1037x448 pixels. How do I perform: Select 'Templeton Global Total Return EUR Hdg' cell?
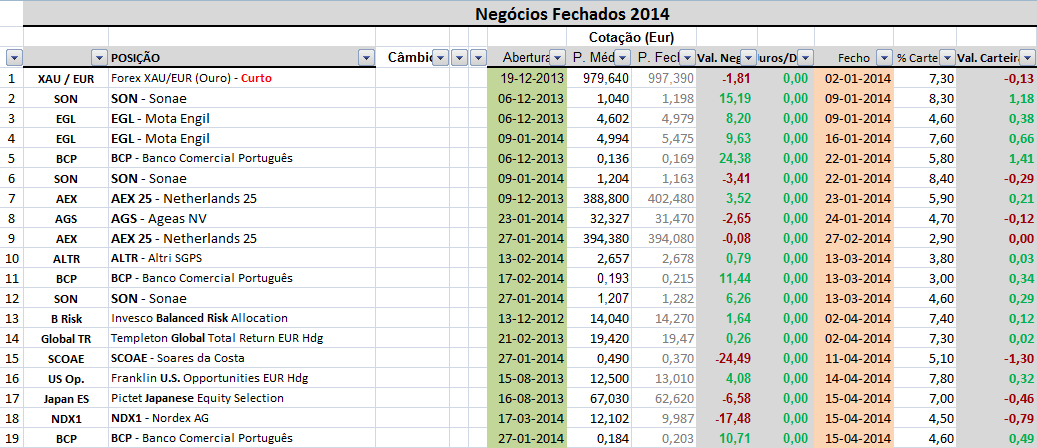pos(242,338)
